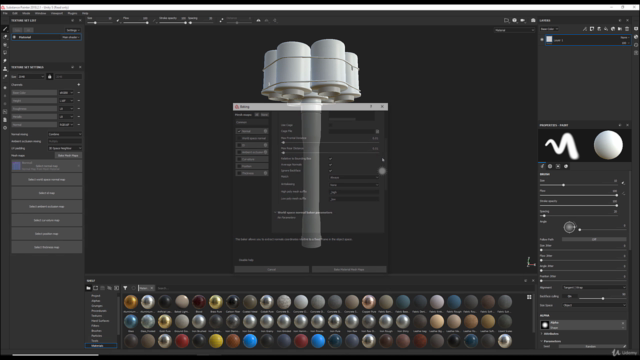Add a new paint layer
This screenshot has width=640, height=360.
(599, 29)
